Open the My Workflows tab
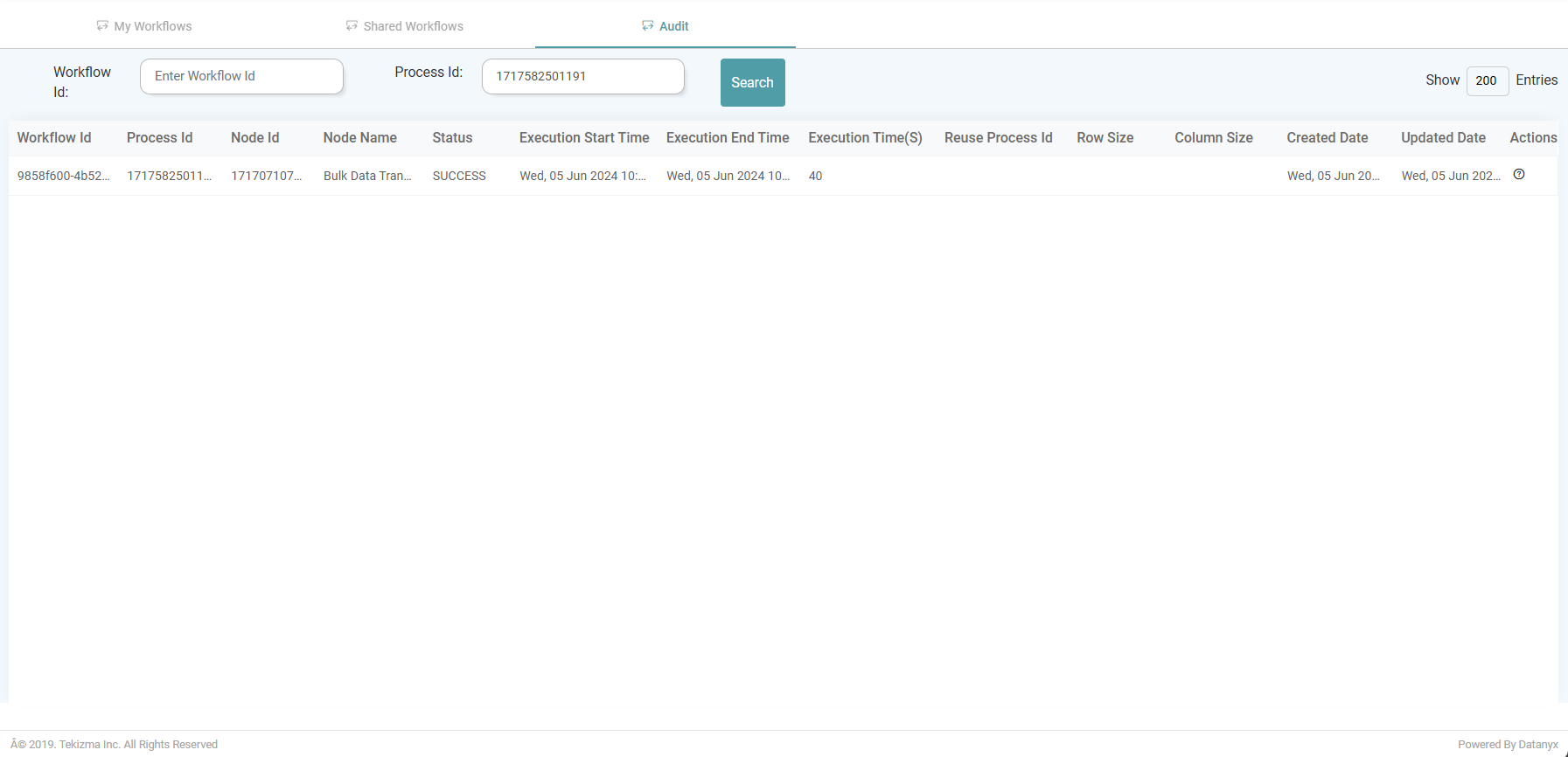1568x757 pixels. [x=144, y=26]
